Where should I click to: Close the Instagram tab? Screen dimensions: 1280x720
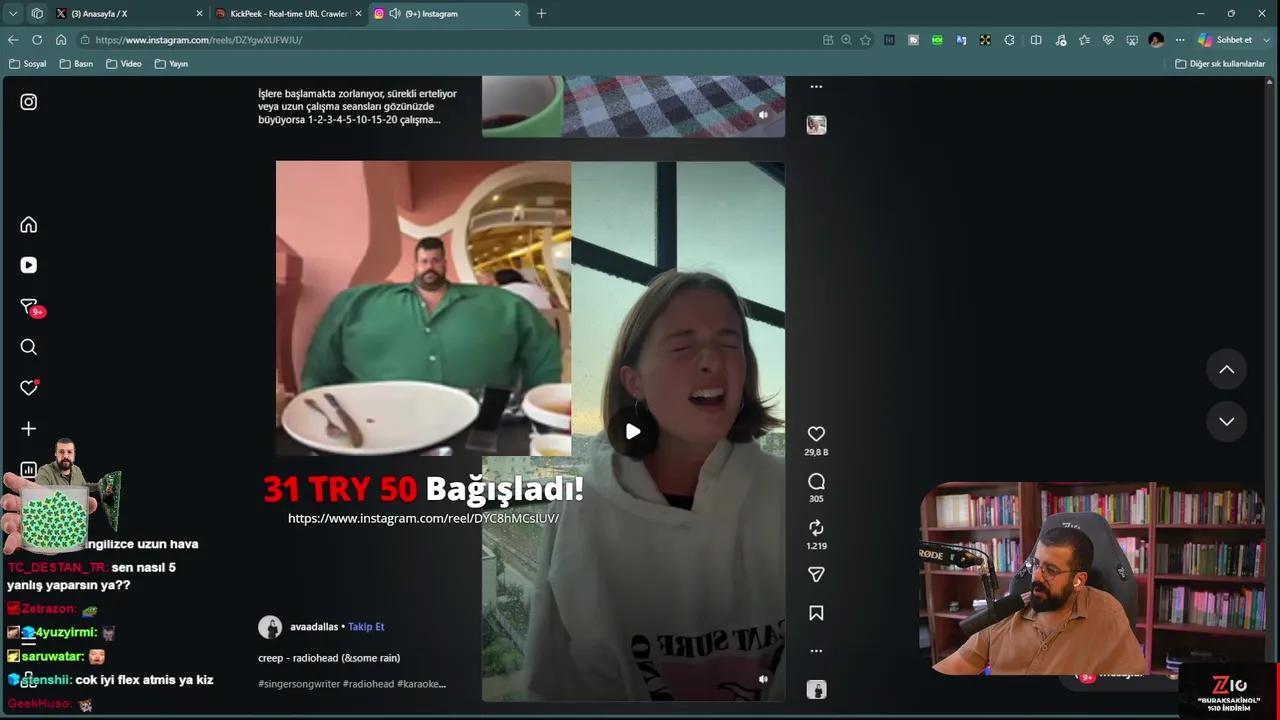coord(517,13)
